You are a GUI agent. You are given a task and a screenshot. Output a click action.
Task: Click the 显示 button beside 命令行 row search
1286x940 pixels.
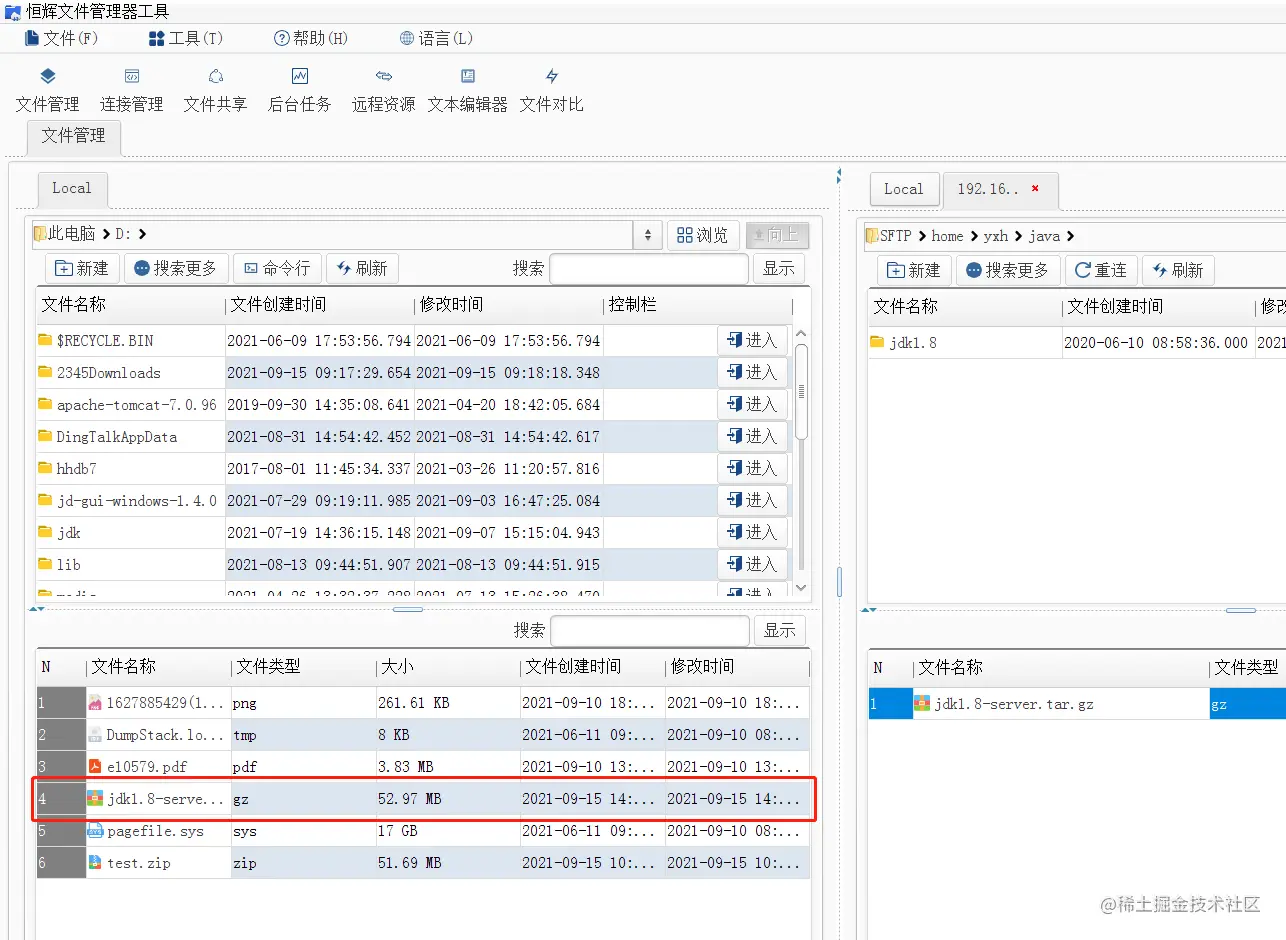[778, 268]
